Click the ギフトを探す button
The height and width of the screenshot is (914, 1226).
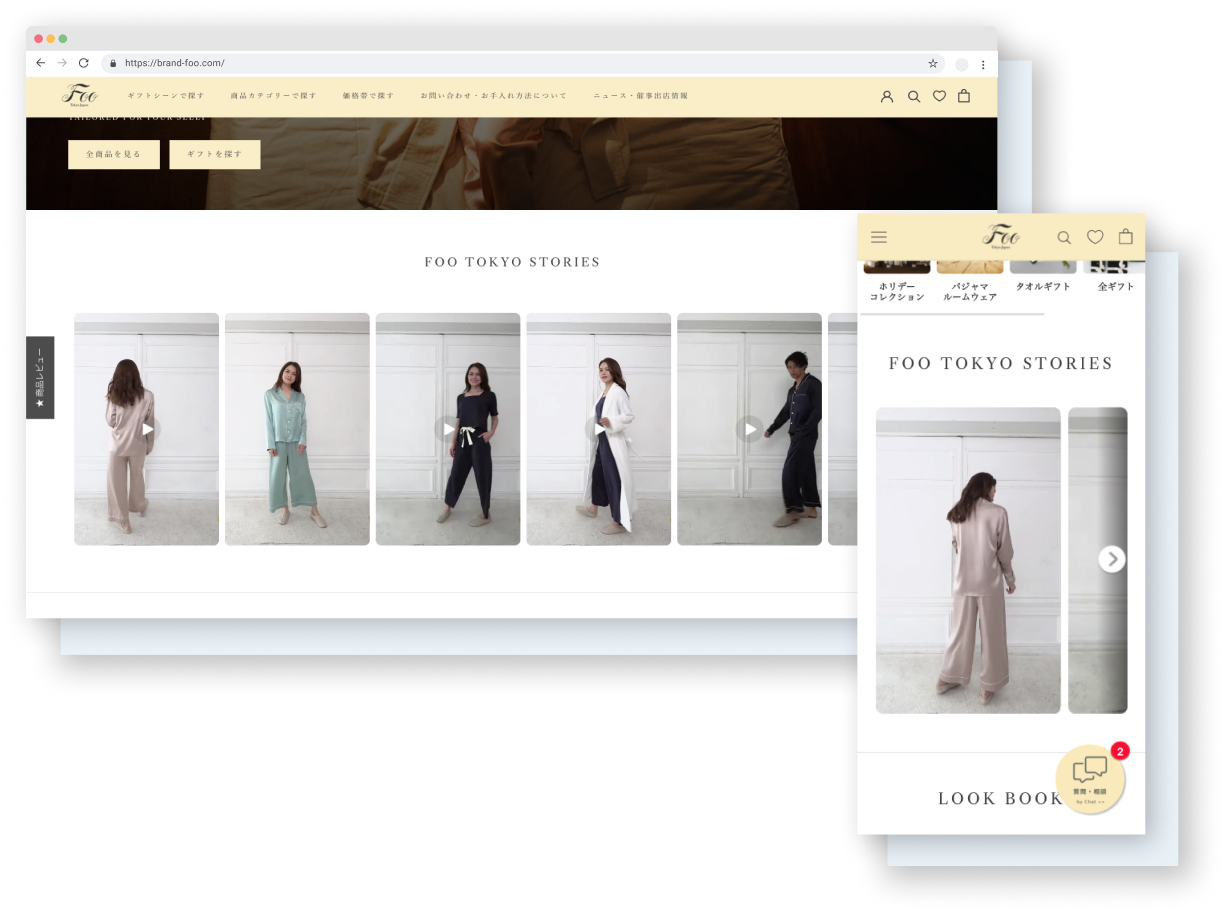click(215, 154)
